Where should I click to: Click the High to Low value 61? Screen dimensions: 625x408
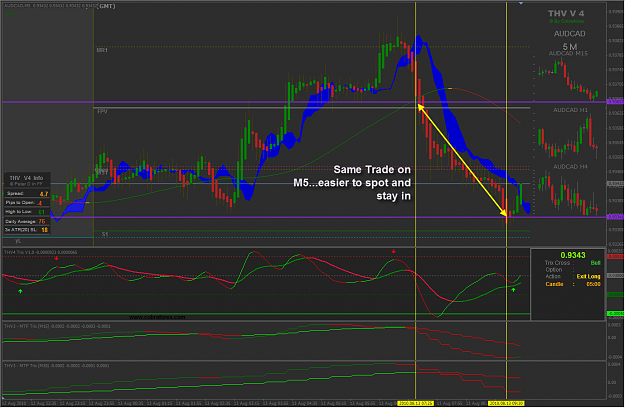[41, 212]
